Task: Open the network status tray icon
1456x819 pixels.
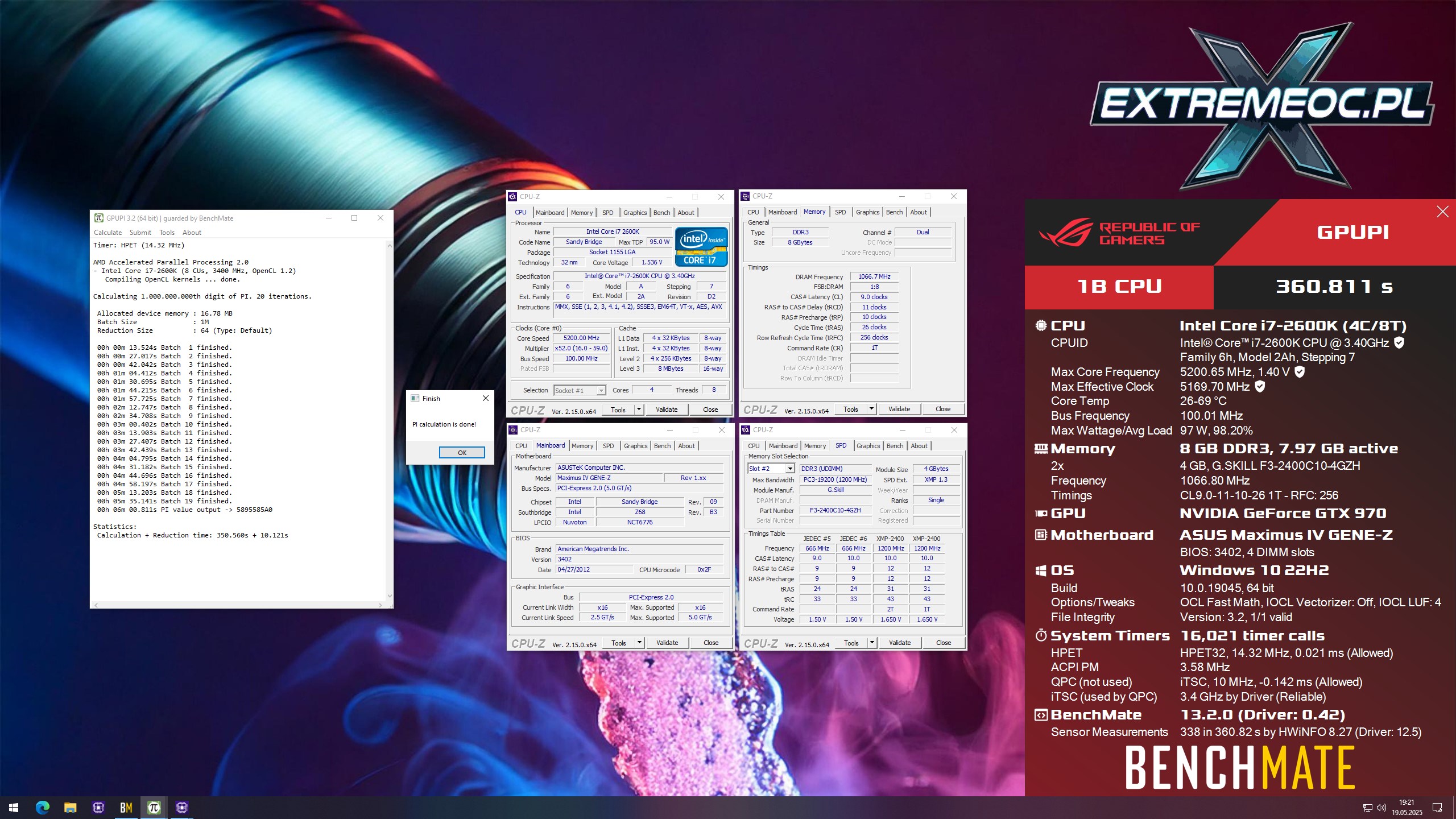Action: tap(1368, 808)
